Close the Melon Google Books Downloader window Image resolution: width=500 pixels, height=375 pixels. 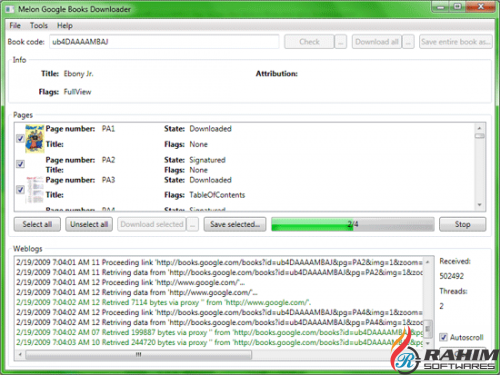click(480, 7)
